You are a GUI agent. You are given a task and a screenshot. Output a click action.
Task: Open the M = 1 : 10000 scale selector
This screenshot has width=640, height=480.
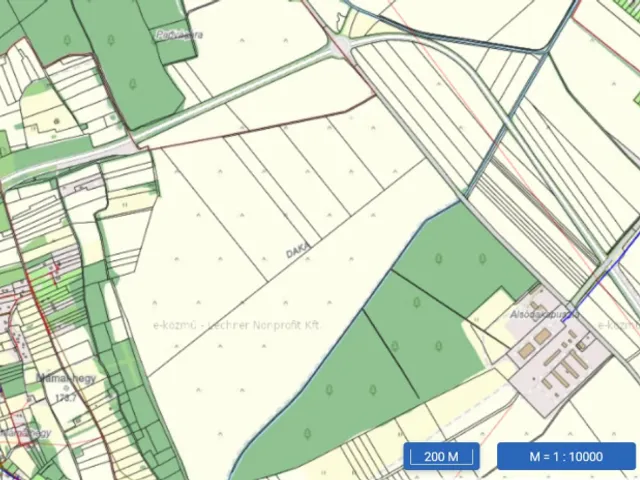click(x=566, y=456)
